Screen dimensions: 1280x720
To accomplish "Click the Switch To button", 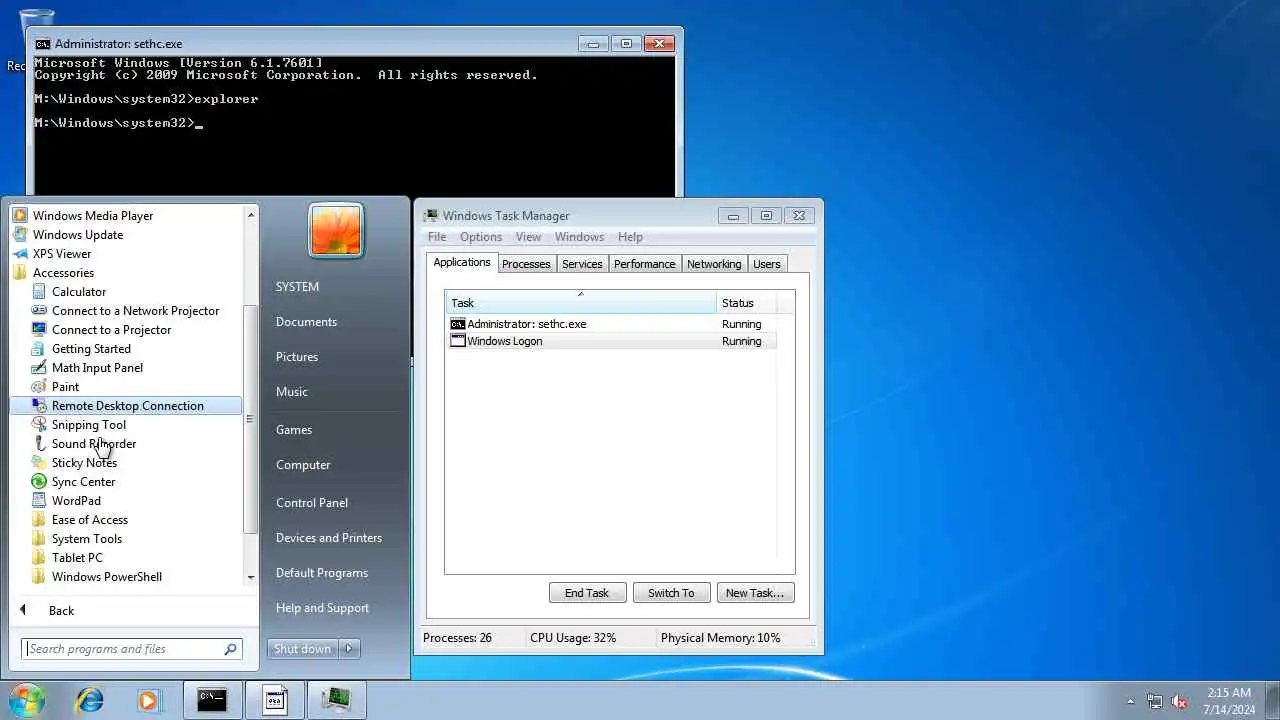I will tap(671, 593).
